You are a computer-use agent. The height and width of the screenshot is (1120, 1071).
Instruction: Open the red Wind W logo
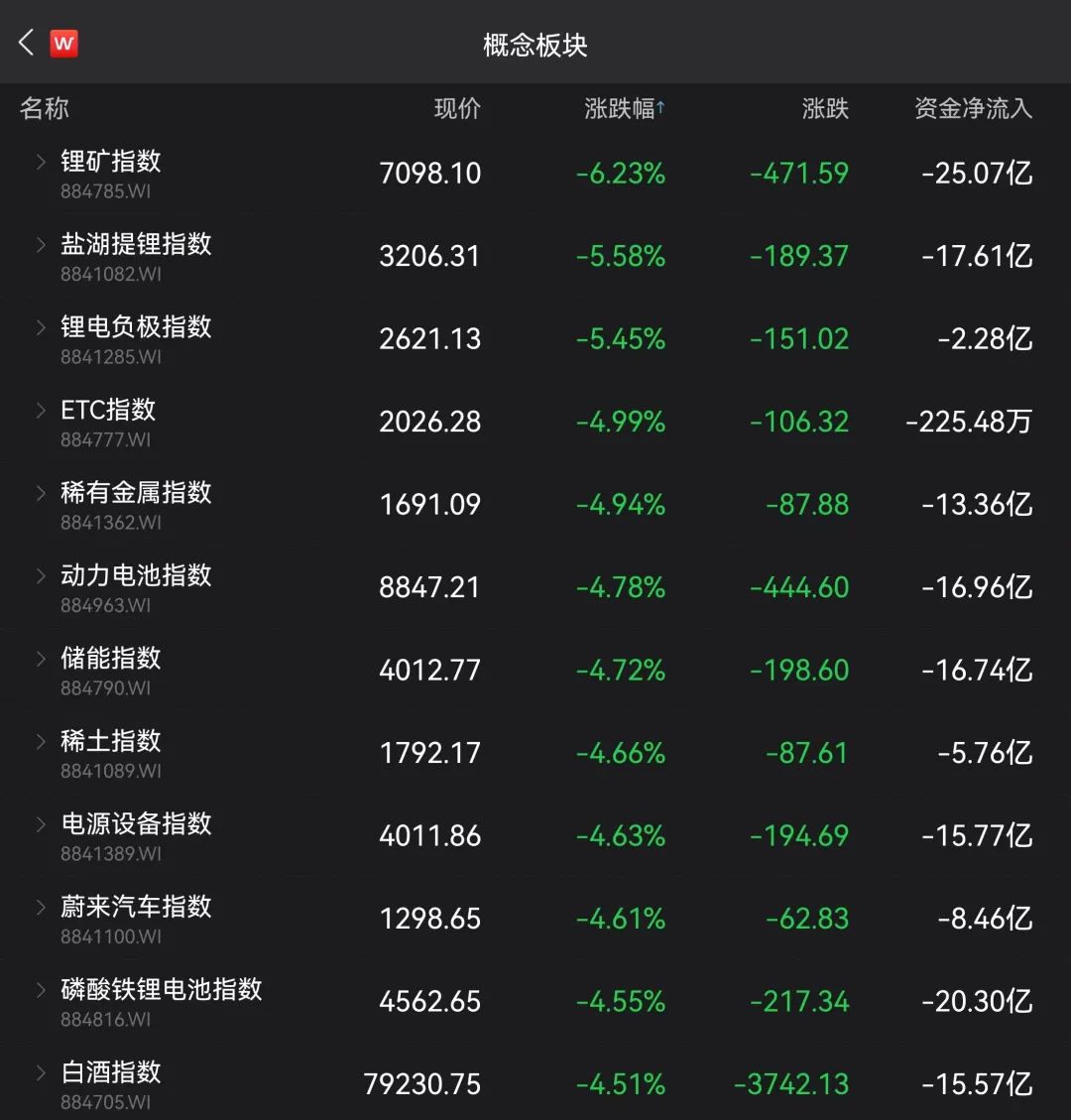[63, 44]
